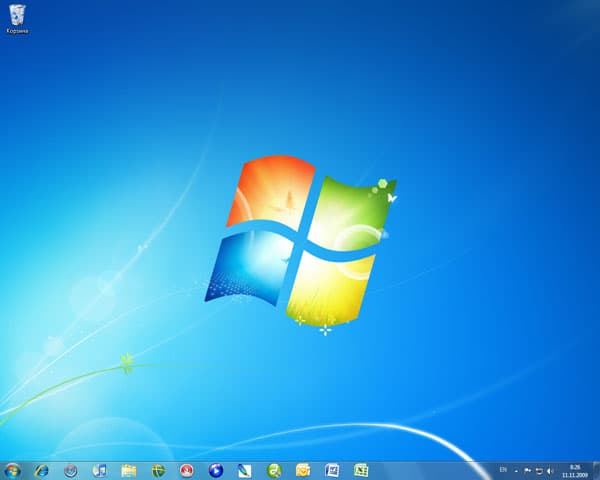Open the blue play button media player
Viewport: 600px width, 480px height.
pyautogui.click(x=216, y=470)
